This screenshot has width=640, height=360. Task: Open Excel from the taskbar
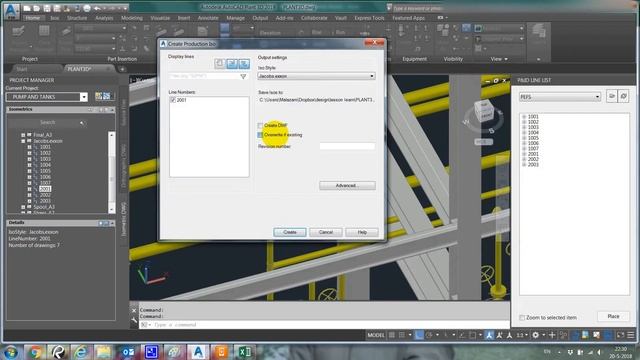pyautogui.click(x=244, y=351)
